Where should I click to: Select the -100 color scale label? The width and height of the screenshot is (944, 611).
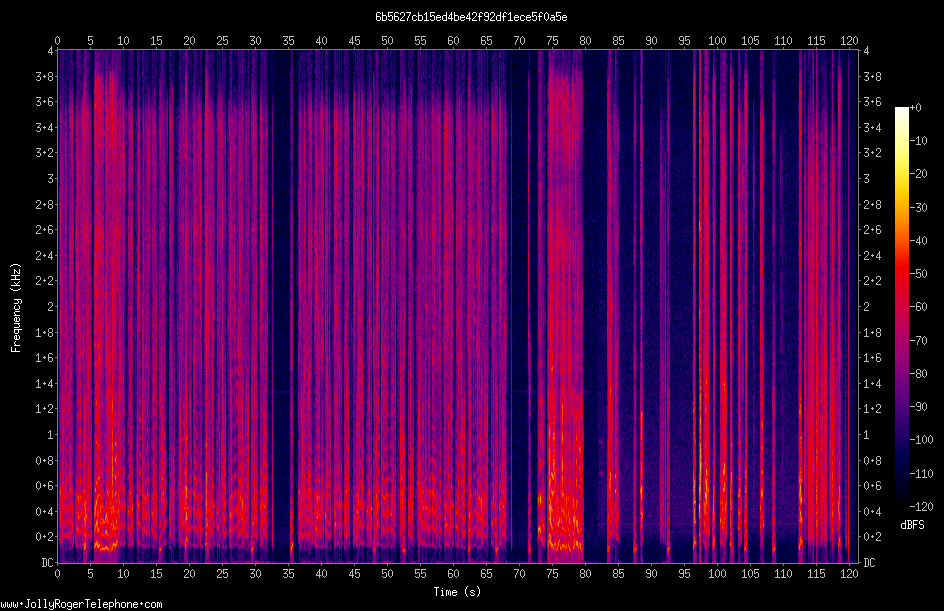click(x=921, y=440)
